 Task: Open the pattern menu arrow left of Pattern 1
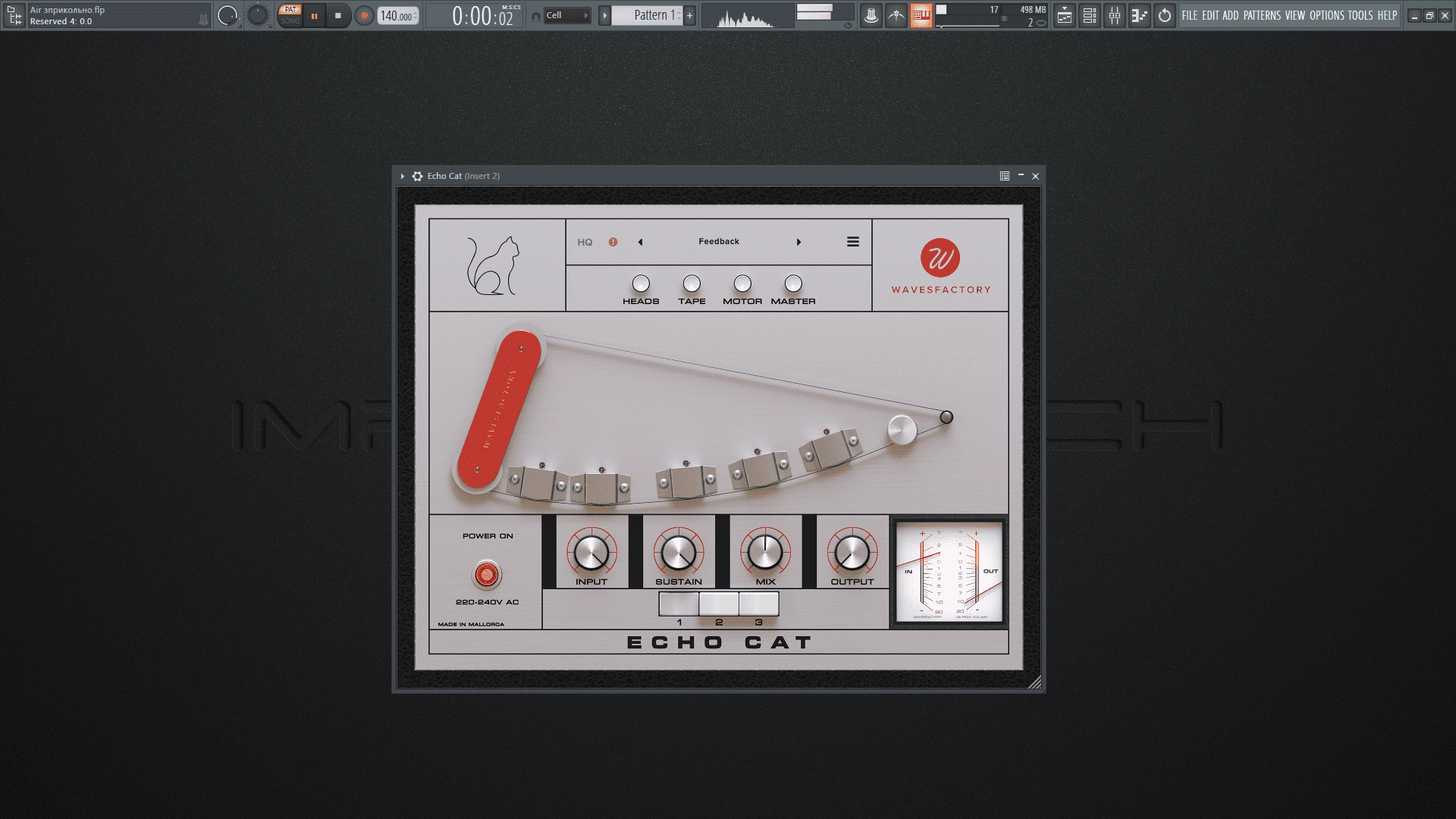pyautogui.click(x=604, y=15)
